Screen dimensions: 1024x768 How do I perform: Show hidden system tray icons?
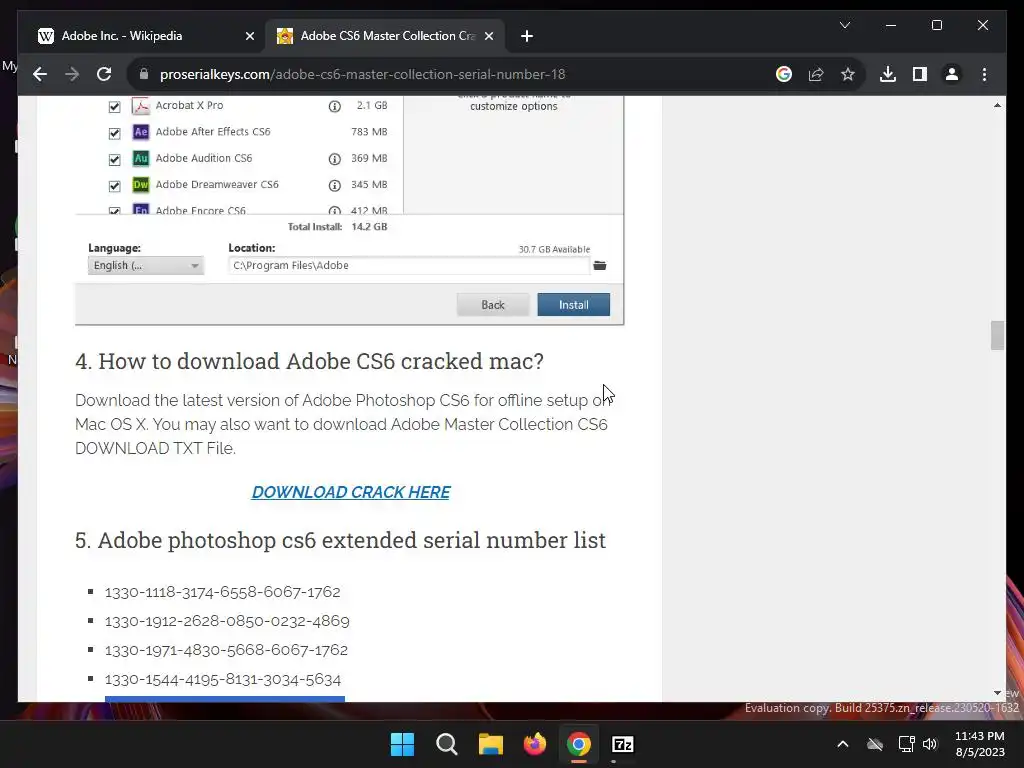point(843,744)
